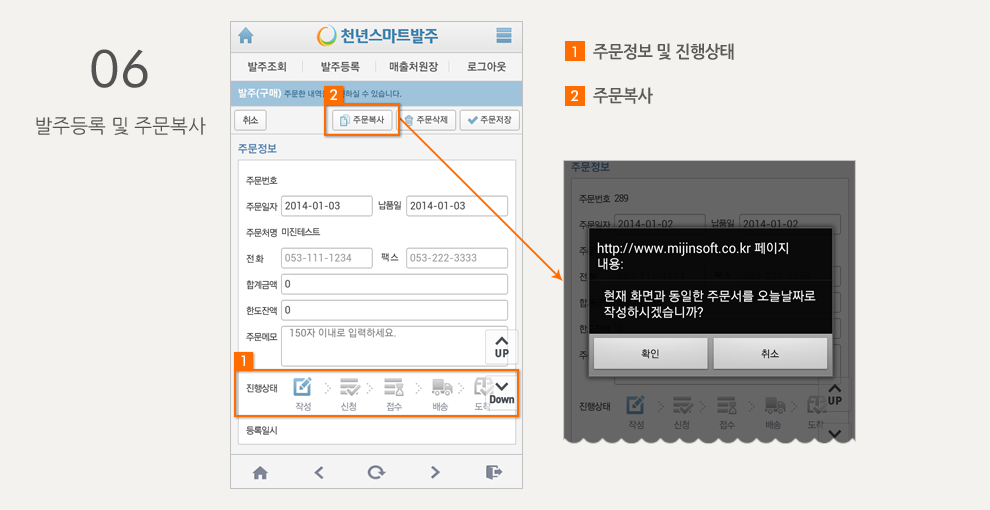Open the 발주조회 tab
The width and height of the screenshot is (990, 510).
coord(267,66)
